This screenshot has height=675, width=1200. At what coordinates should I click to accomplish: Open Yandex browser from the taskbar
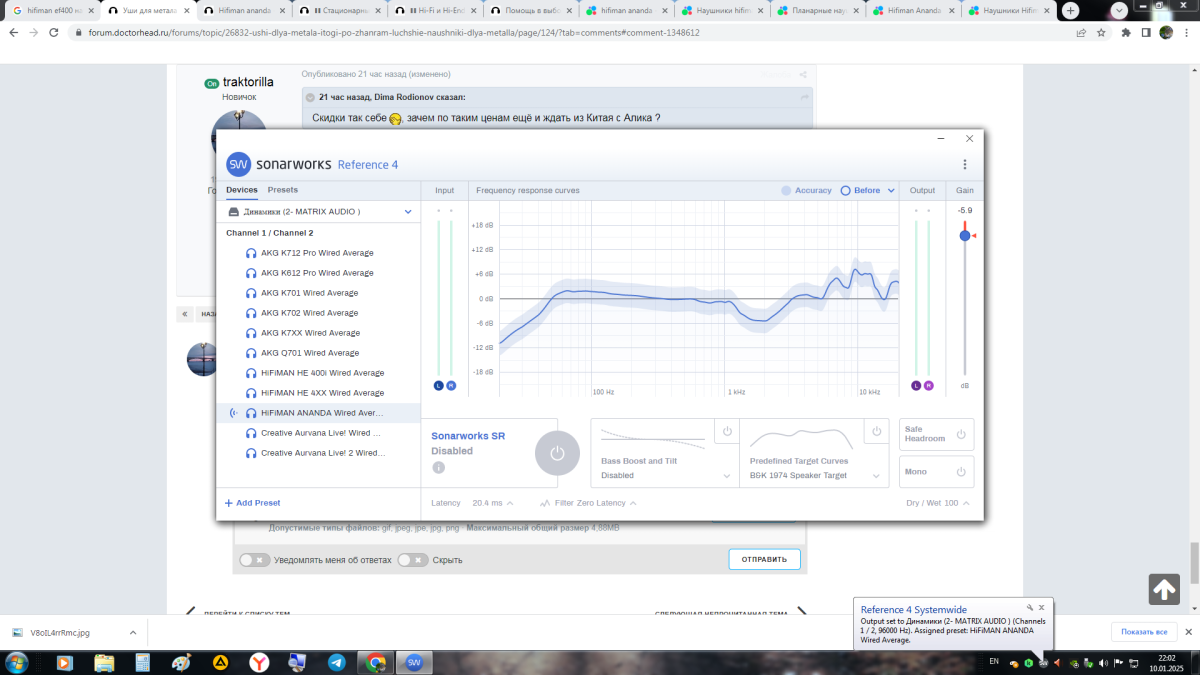(x=258, y=662)
